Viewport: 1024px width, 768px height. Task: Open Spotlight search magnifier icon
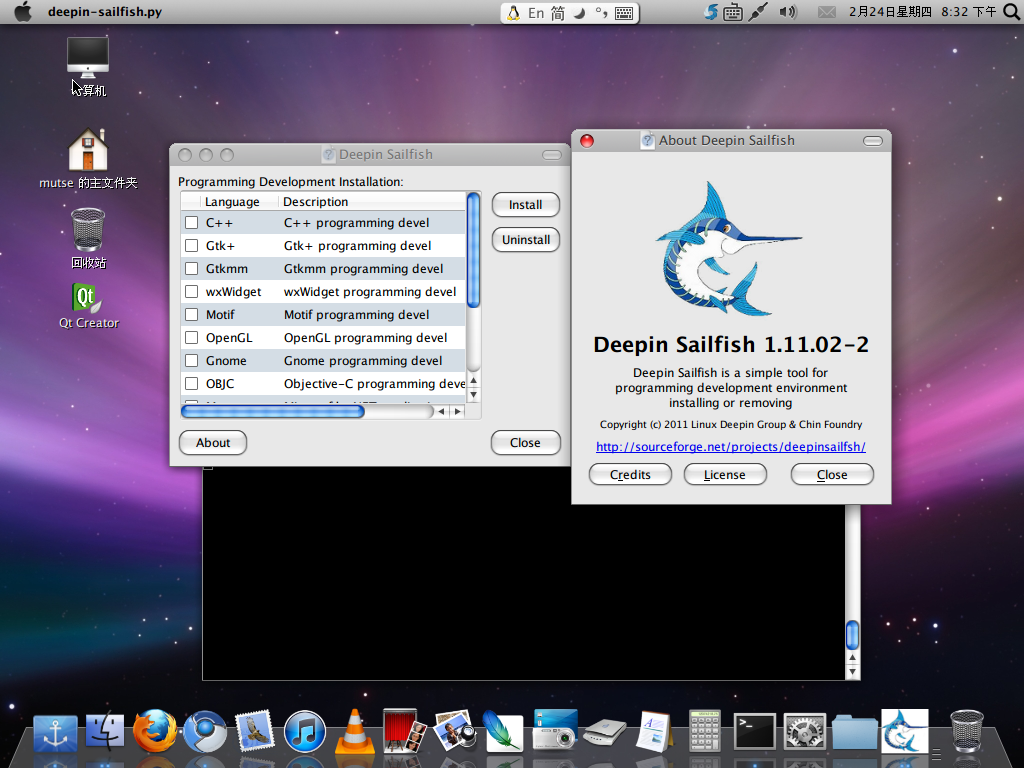tap(1012, 12)
